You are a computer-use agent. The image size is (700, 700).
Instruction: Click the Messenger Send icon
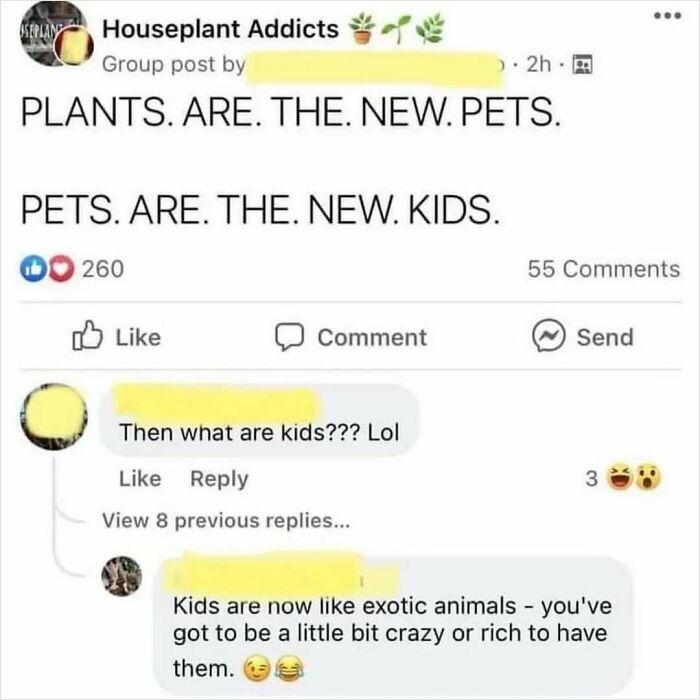[x=549, y=336]
